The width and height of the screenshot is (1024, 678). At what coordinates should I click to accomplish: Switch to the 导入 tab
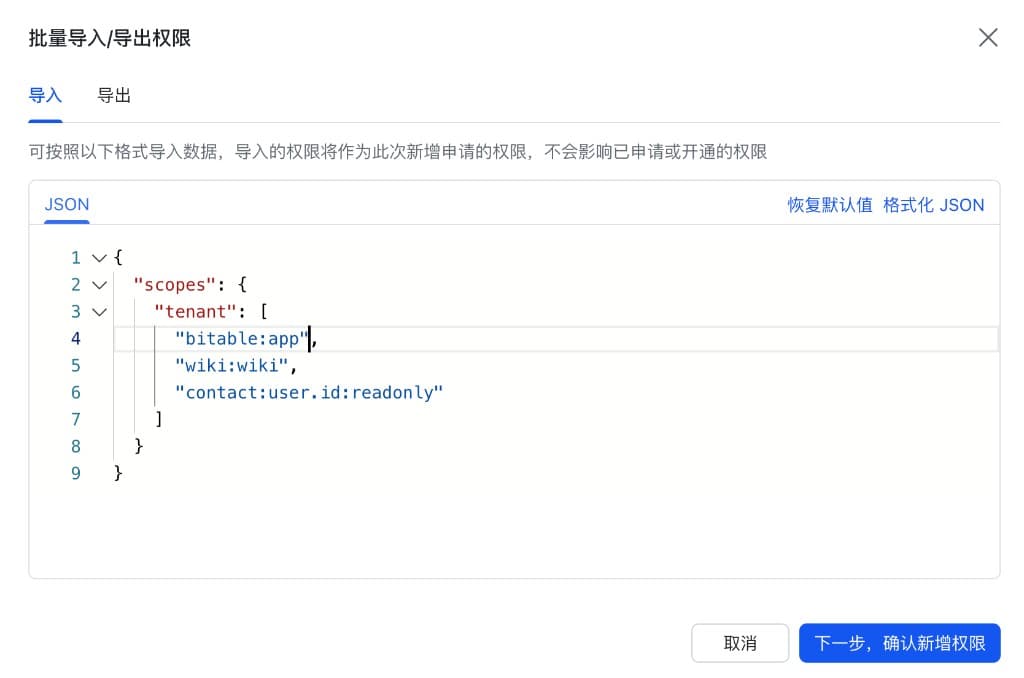tap(45, 95)
